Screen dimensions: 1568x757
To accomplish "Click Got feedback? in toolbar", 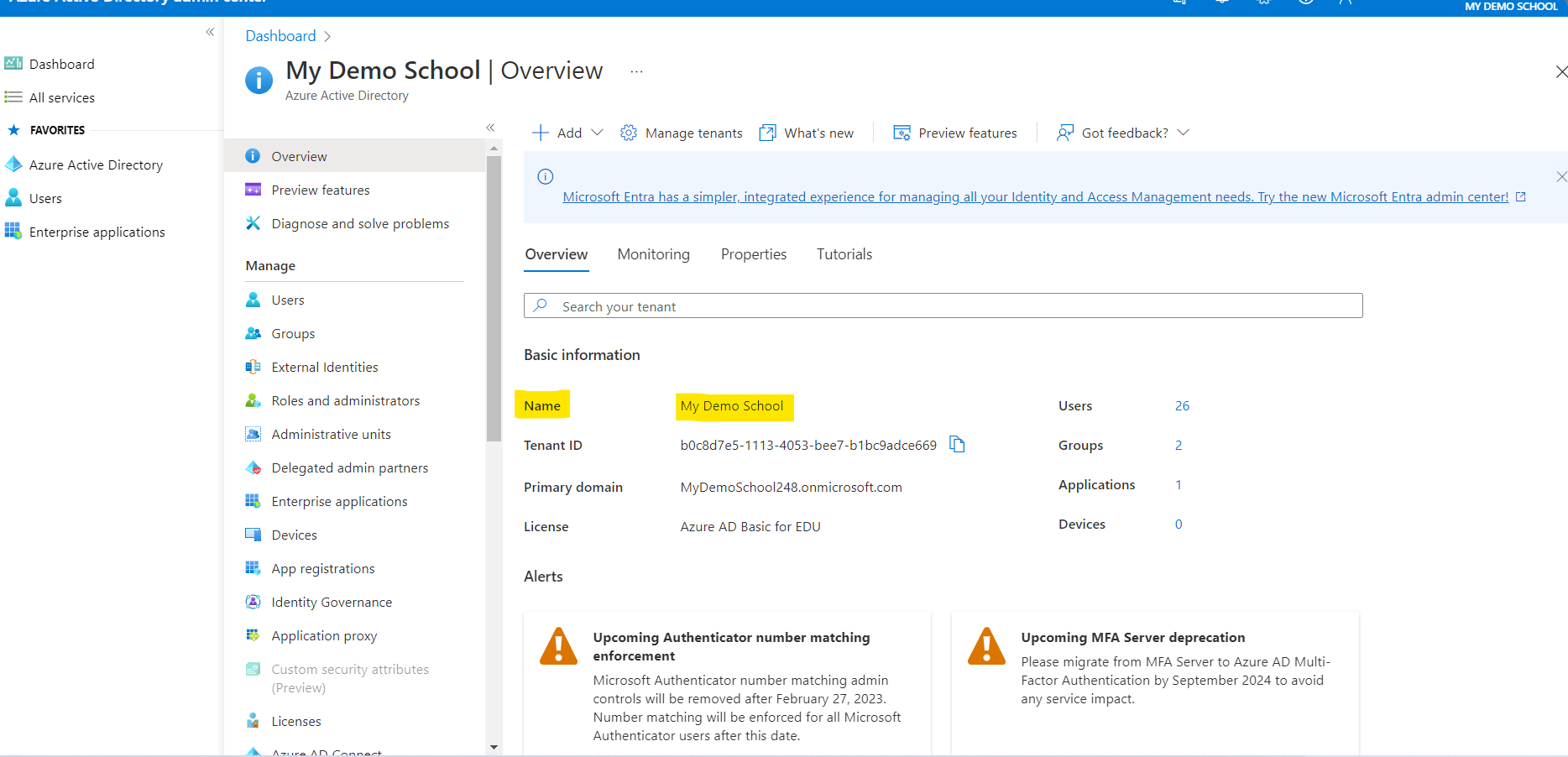I will tap(1112, 133).
